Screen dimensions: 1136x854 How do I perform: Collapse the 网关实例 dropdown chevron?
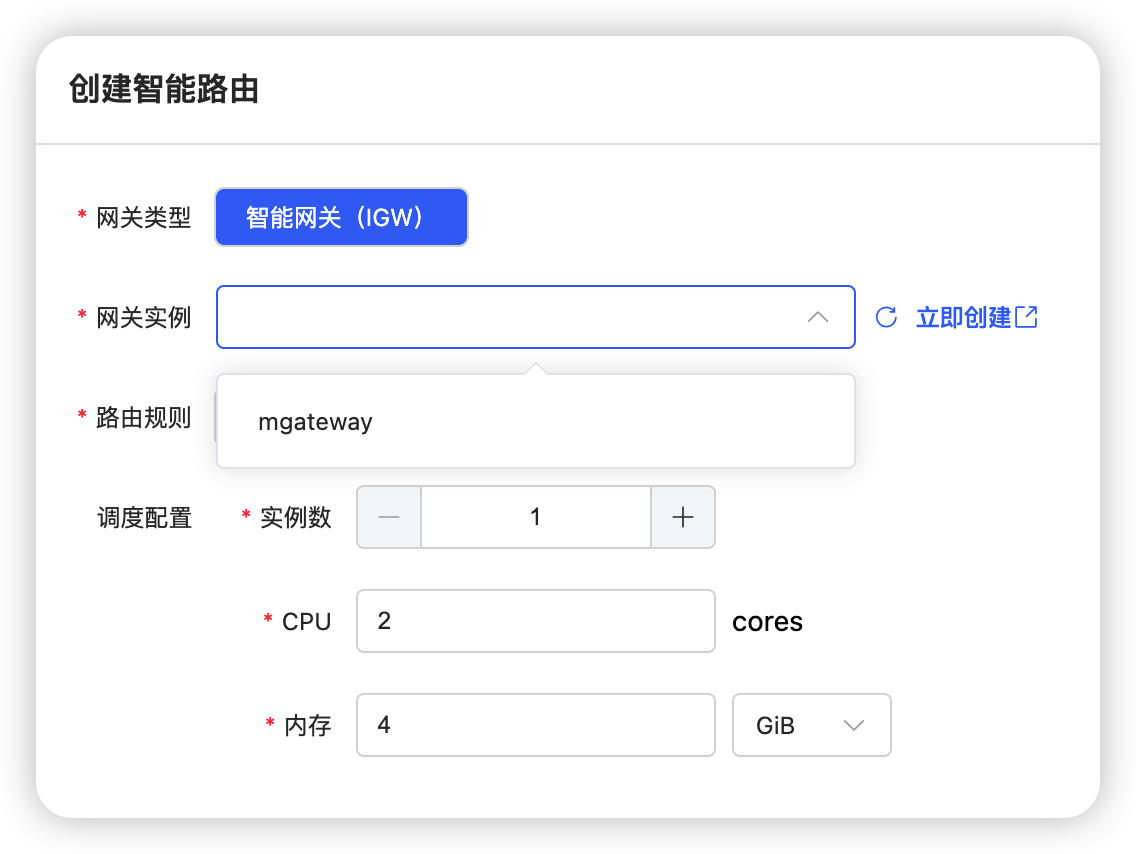pos(818,318)
